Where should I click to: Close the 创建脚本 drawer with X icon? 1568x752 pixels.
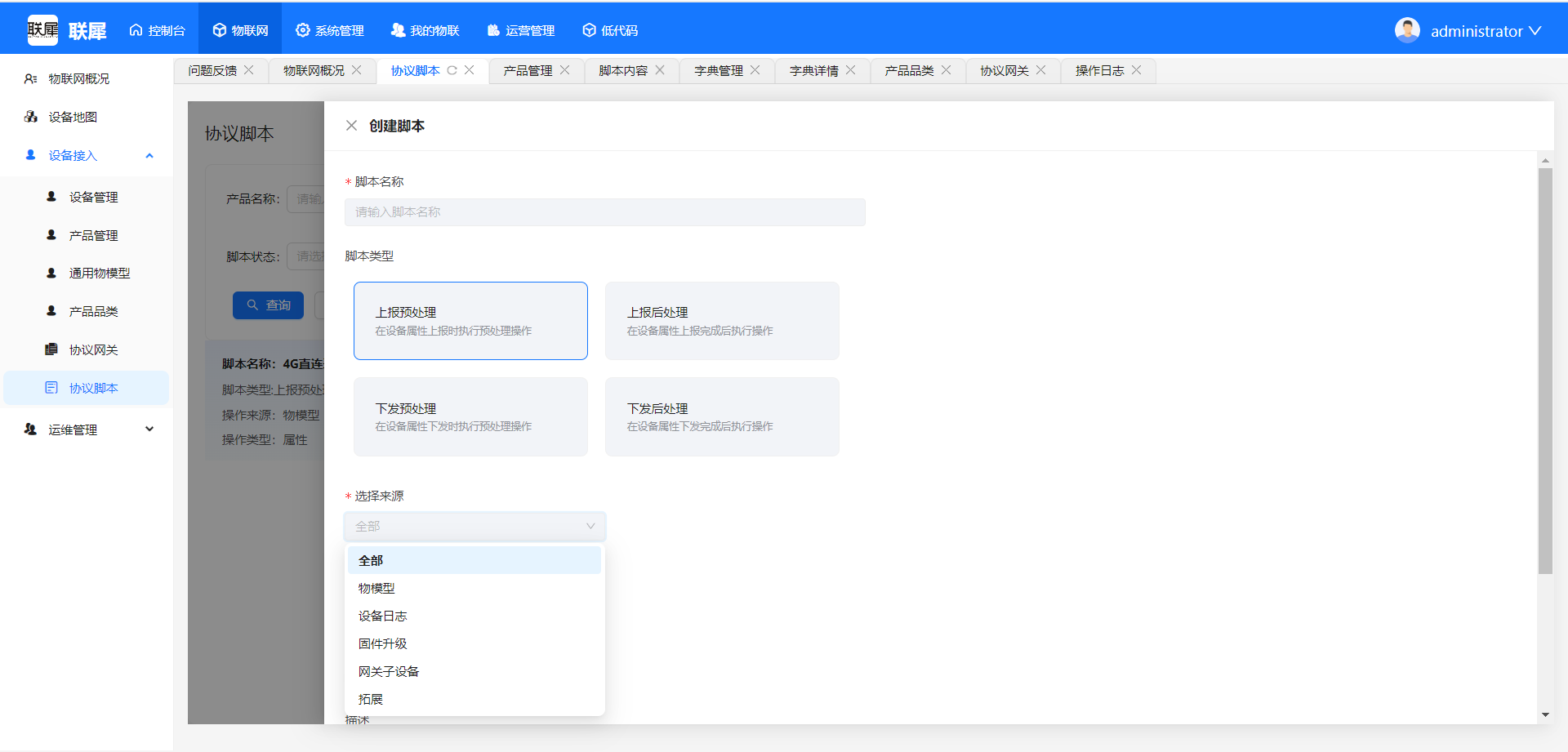351,126
